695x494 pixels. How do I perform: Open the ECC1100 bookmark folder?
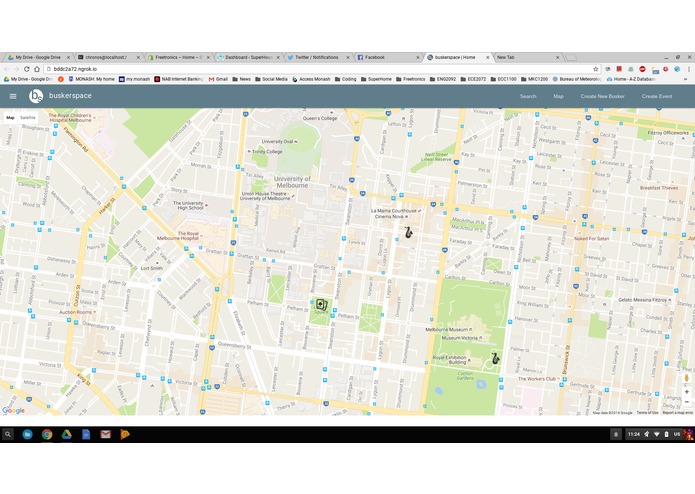click(504, 79)
